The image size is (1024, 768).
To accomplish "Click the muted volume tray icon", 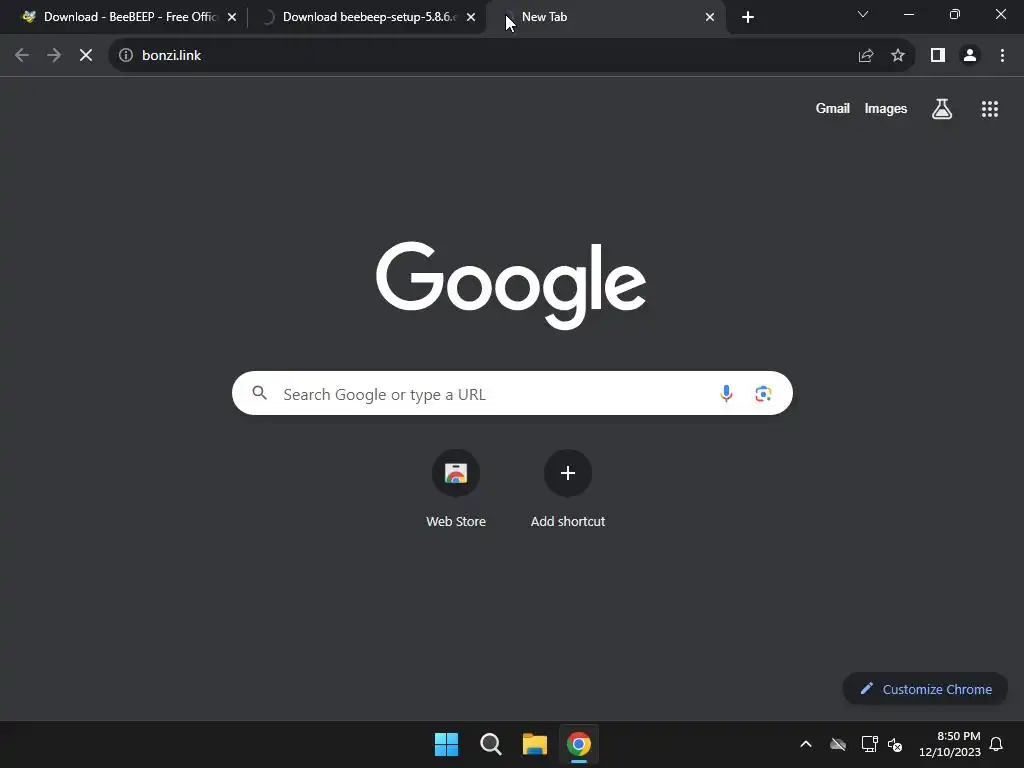I will (x=895, y=744).
